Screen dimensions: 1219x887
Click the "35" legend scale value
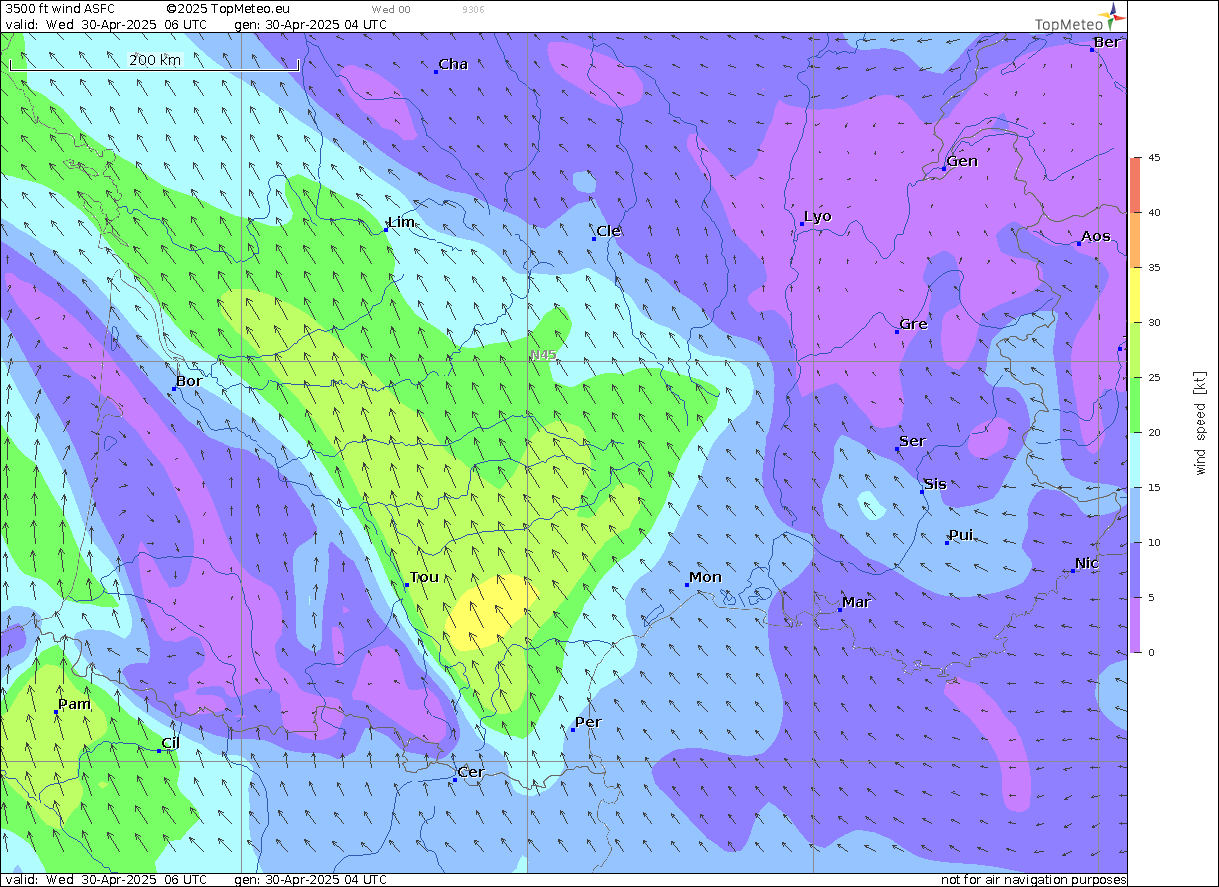tap(1154, 268)
